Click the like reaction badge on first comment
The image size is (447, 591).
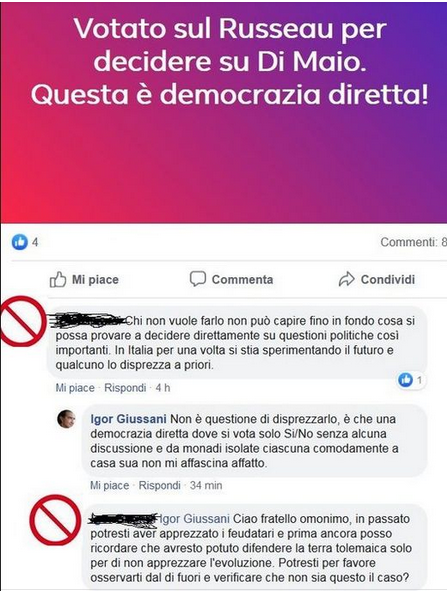click(411, 380)
